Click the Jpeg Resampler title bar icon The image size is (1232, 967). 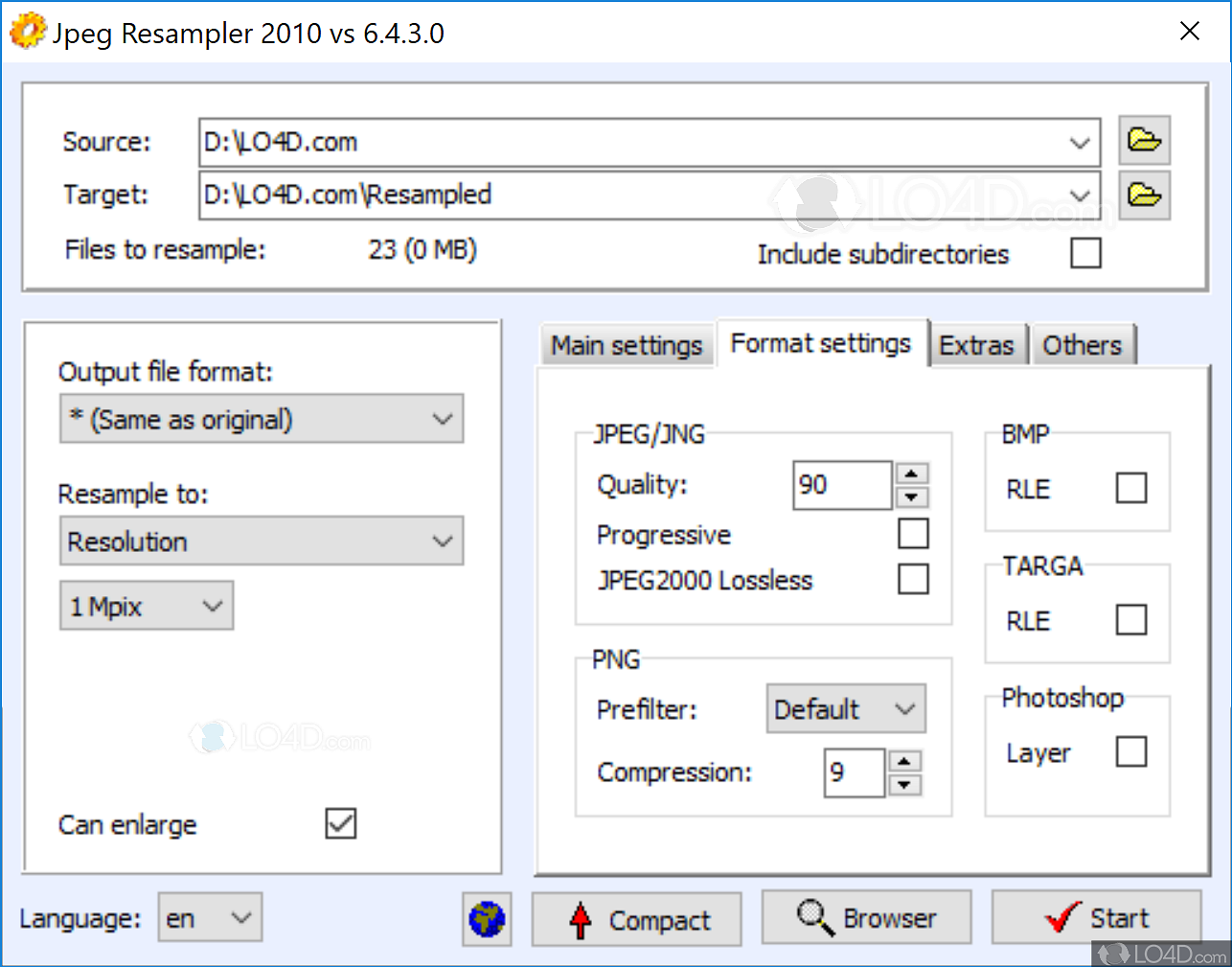(x=27, y=31)
